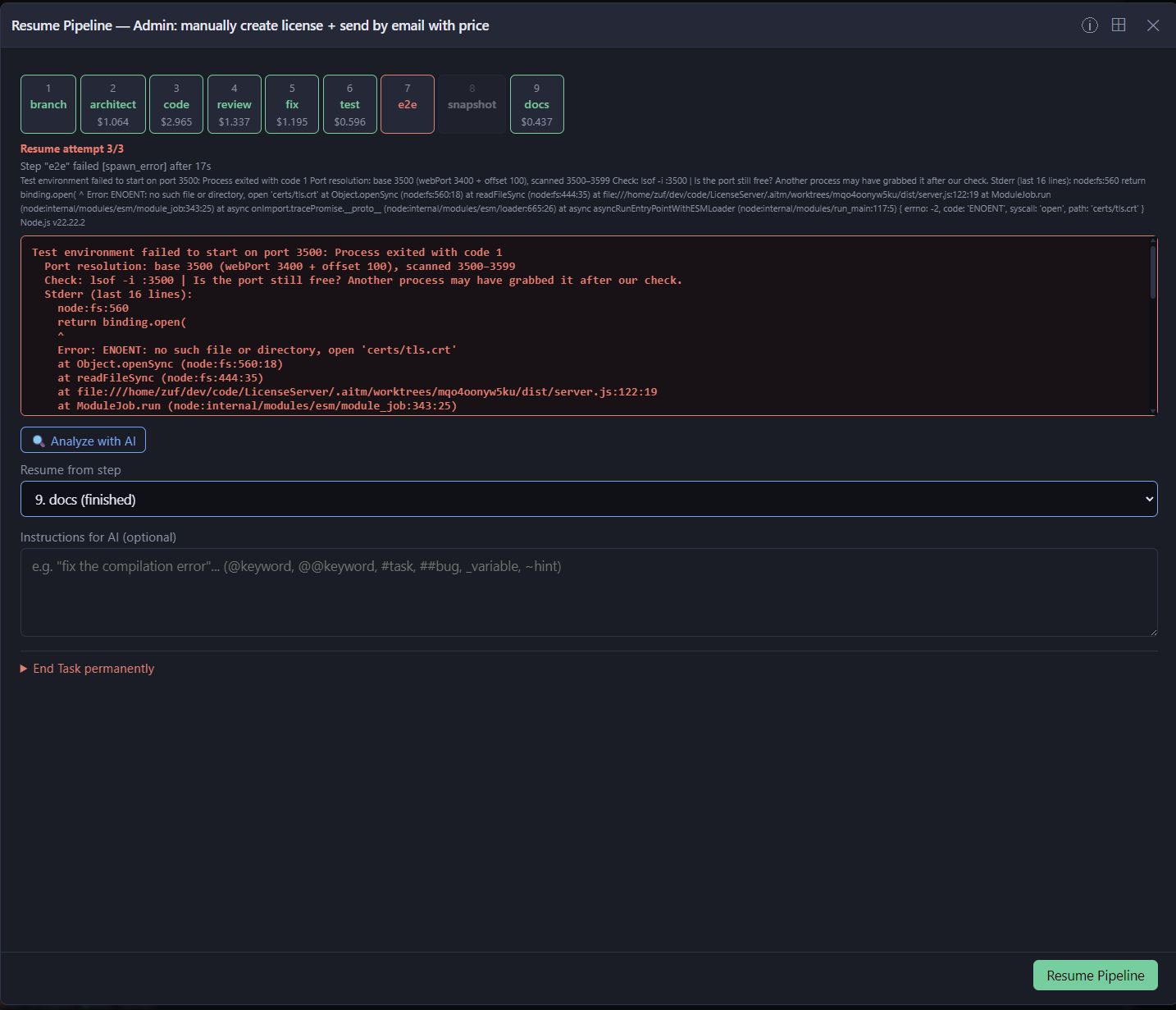
Task: Click the 'Stderr (last 16 lines):' log line
Action: (x=118, y=294)
